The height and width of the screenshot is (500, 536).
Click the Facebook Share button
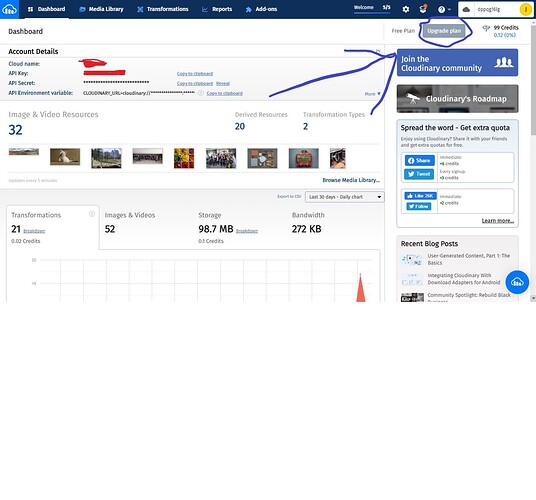[420, 161]
